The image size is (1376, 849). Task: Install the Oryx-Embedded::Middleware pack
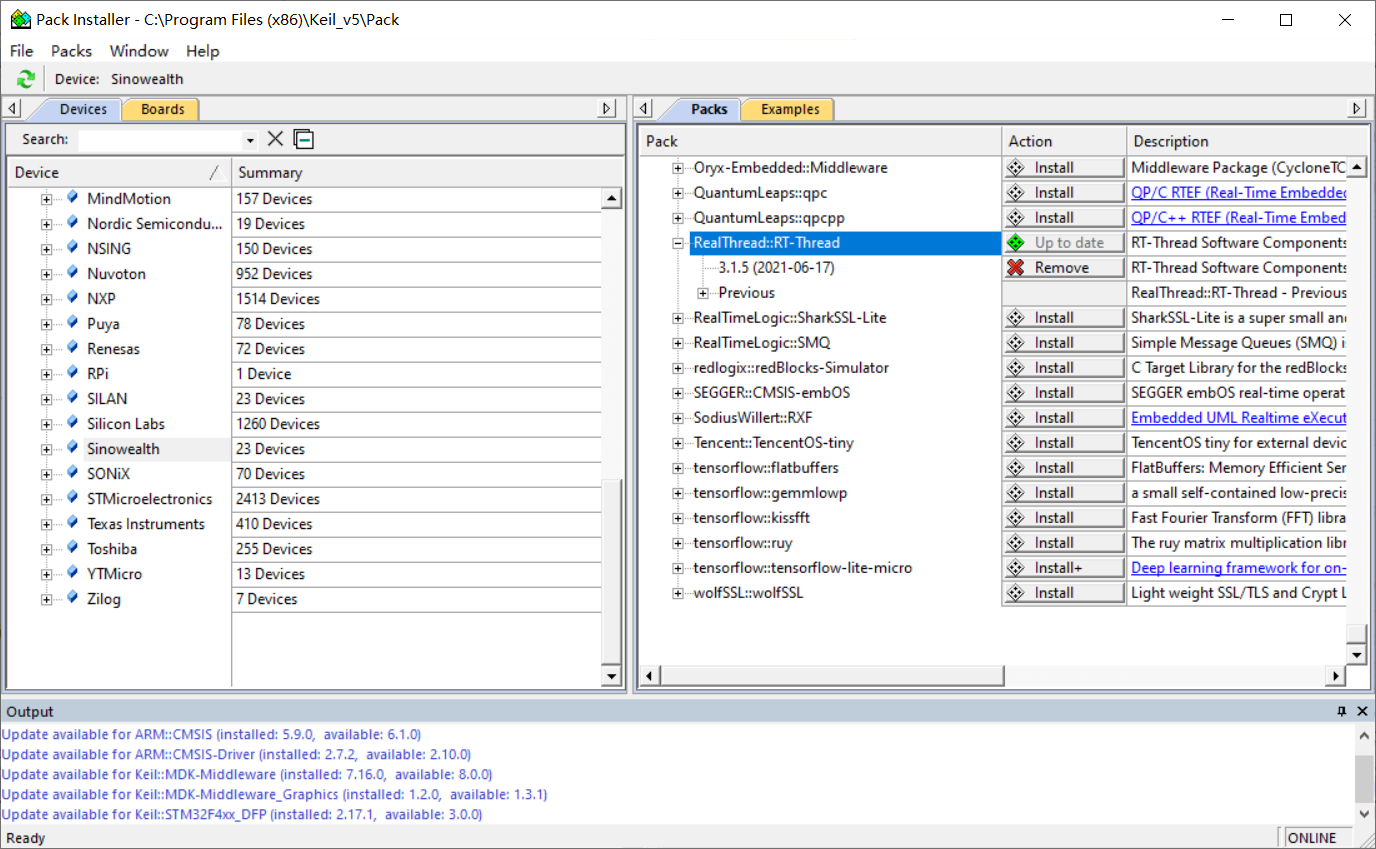pyautogui.click(x=1064, y=167)
